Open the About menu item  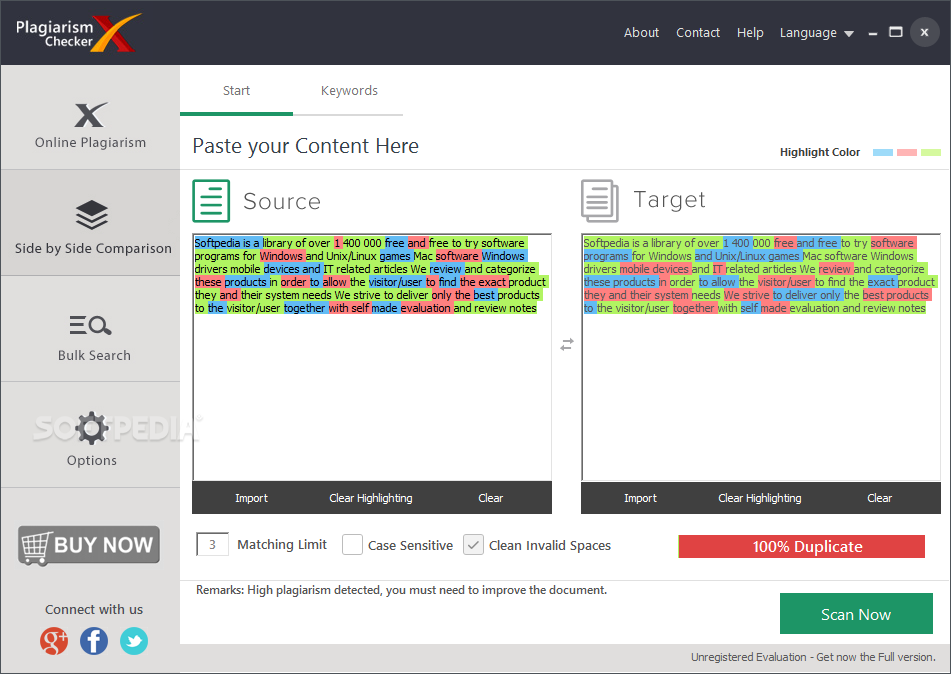pyautogui.click(x=641, y=33)
